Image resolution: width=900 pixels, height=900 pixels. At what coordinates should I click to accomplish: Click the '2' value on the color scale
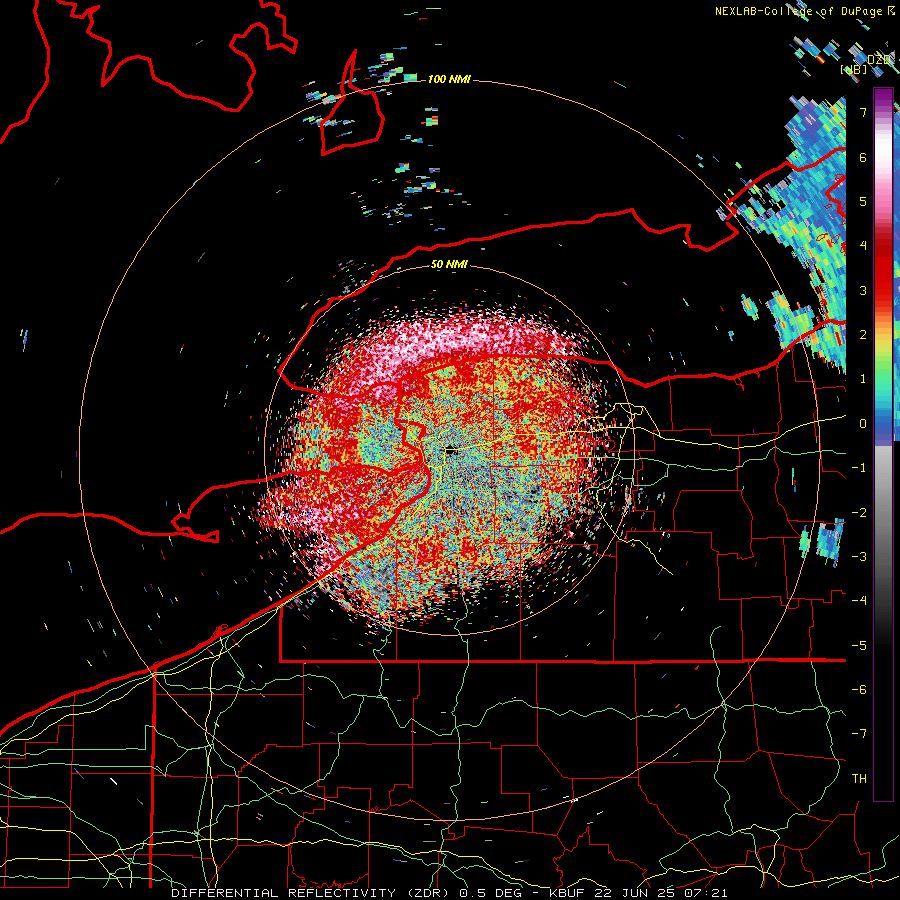pyautogui.click(x=863, y=335)
